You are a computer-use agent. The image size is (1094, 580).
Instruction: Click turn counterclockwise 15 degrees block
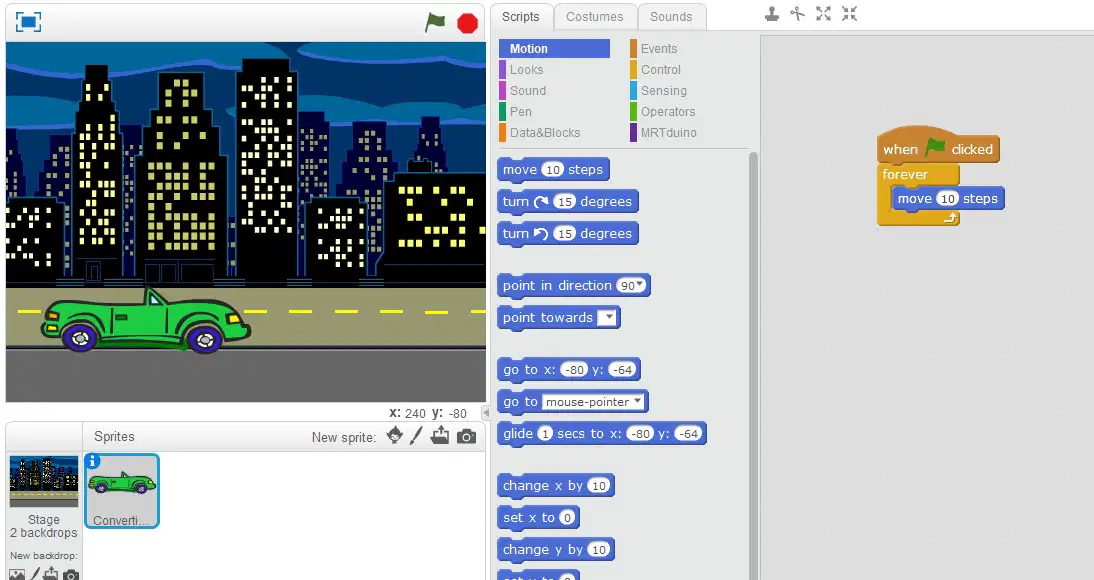coord(567,234)
